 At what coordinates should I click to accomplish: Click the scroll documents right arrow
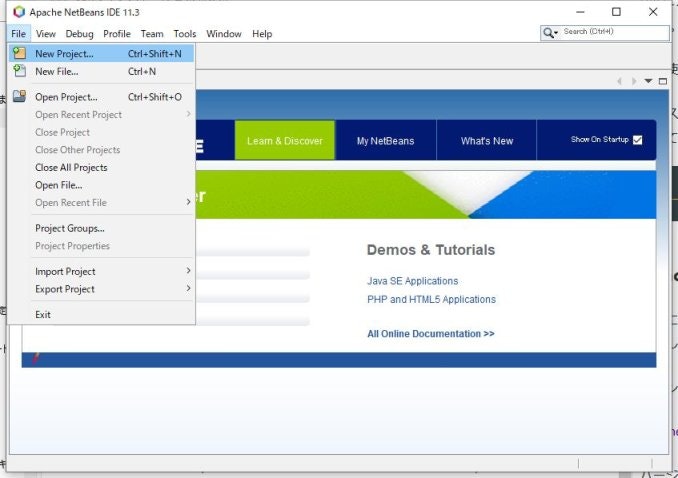coord(634,81)
